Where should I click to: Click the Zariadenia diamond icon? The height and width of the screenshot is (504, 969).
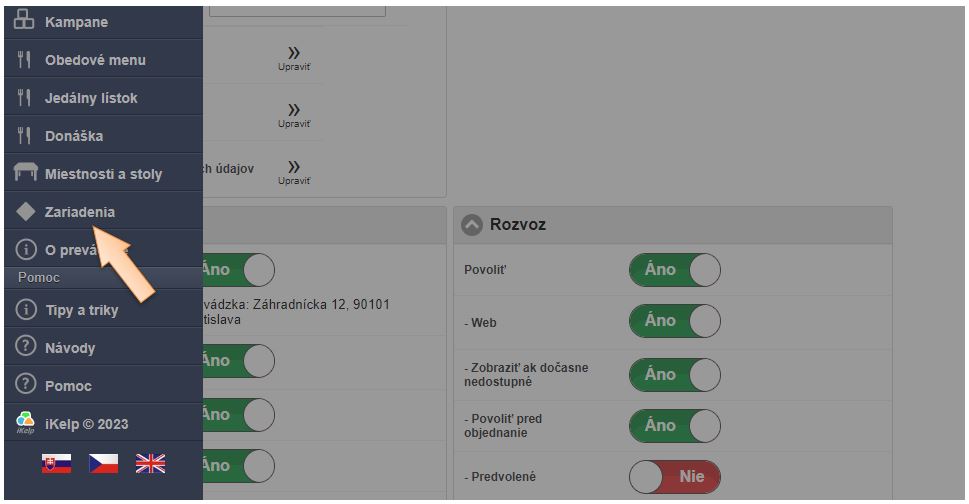(x=25, y=212)
